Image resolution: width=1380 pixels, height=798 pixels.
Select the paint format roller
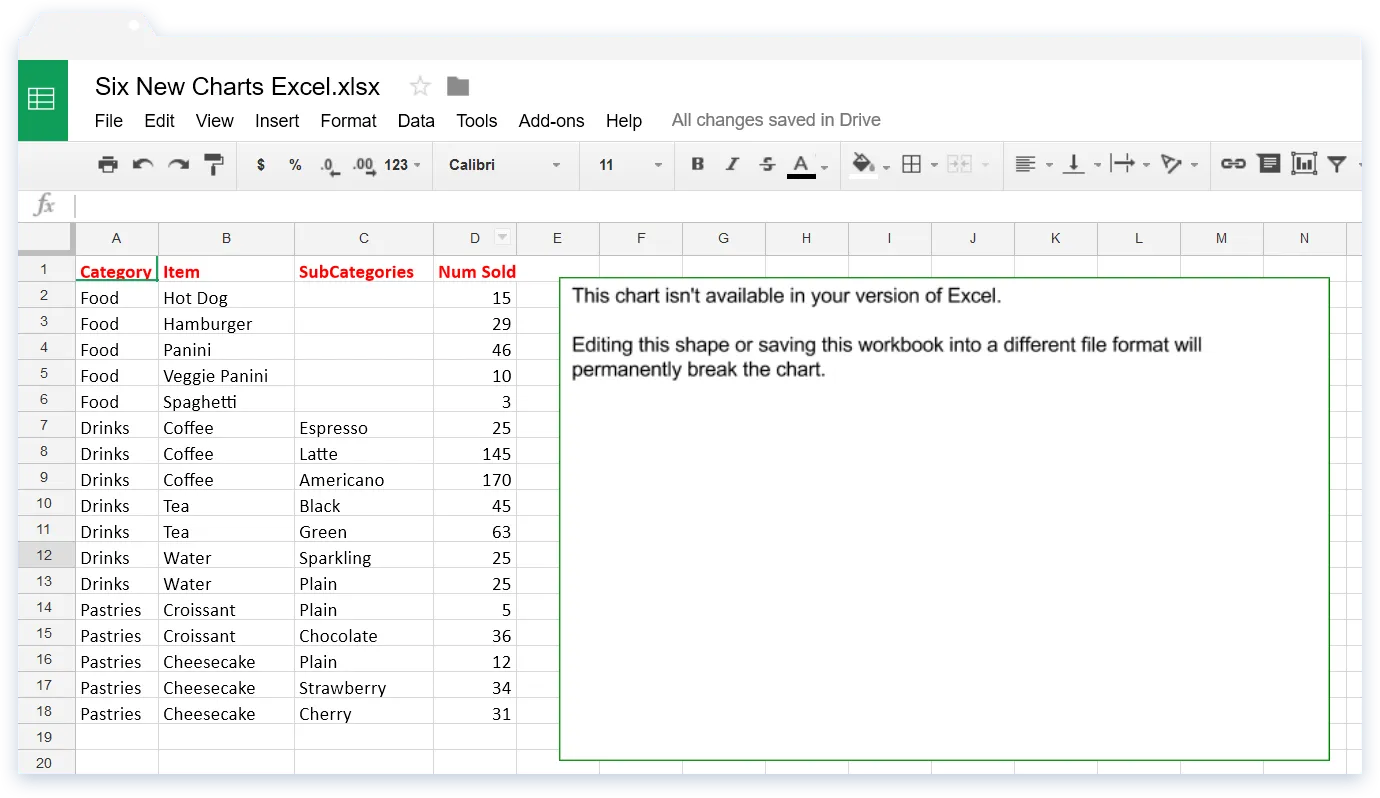pyautogui.click(x=213, y=165)
